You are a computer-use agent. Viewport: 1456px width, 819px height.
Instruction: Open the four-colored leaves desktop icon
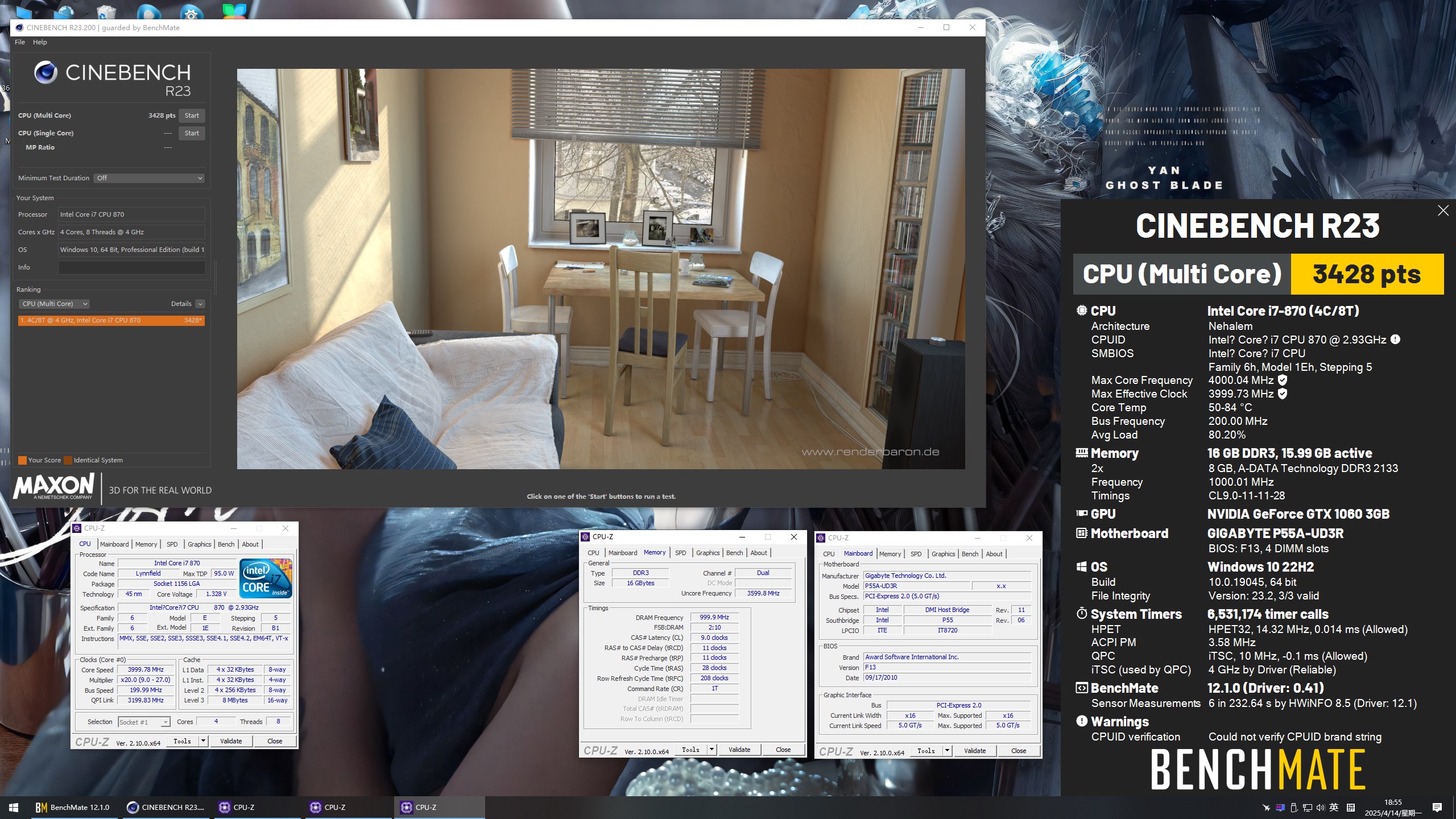234,11
